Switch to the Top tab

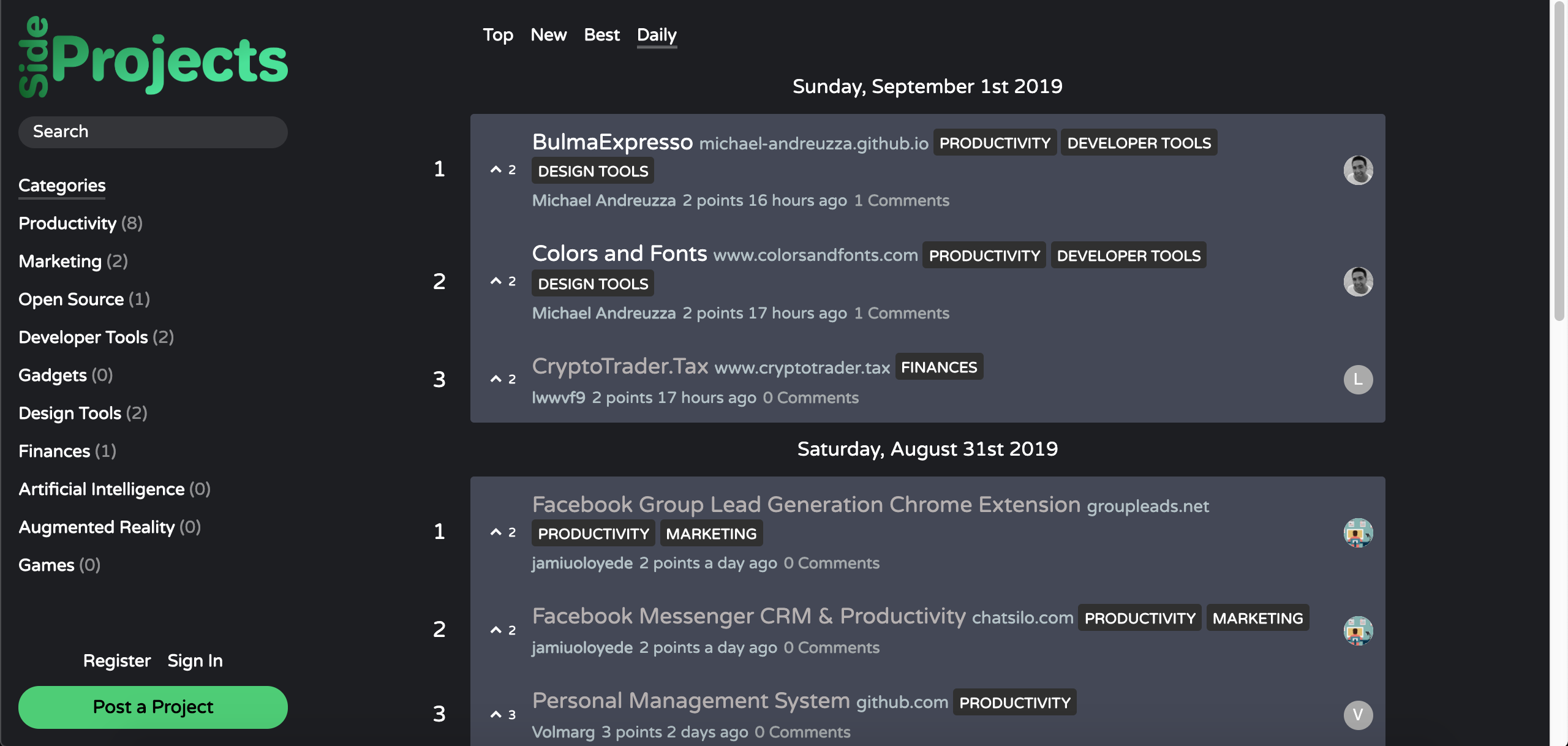point(498,35)
